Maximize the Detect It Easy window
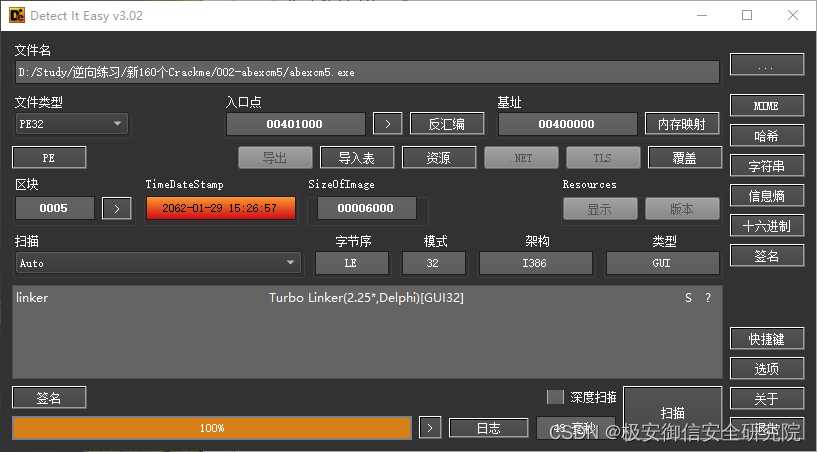817x452 pixels. pyautogui.click(x=747, y=15)
